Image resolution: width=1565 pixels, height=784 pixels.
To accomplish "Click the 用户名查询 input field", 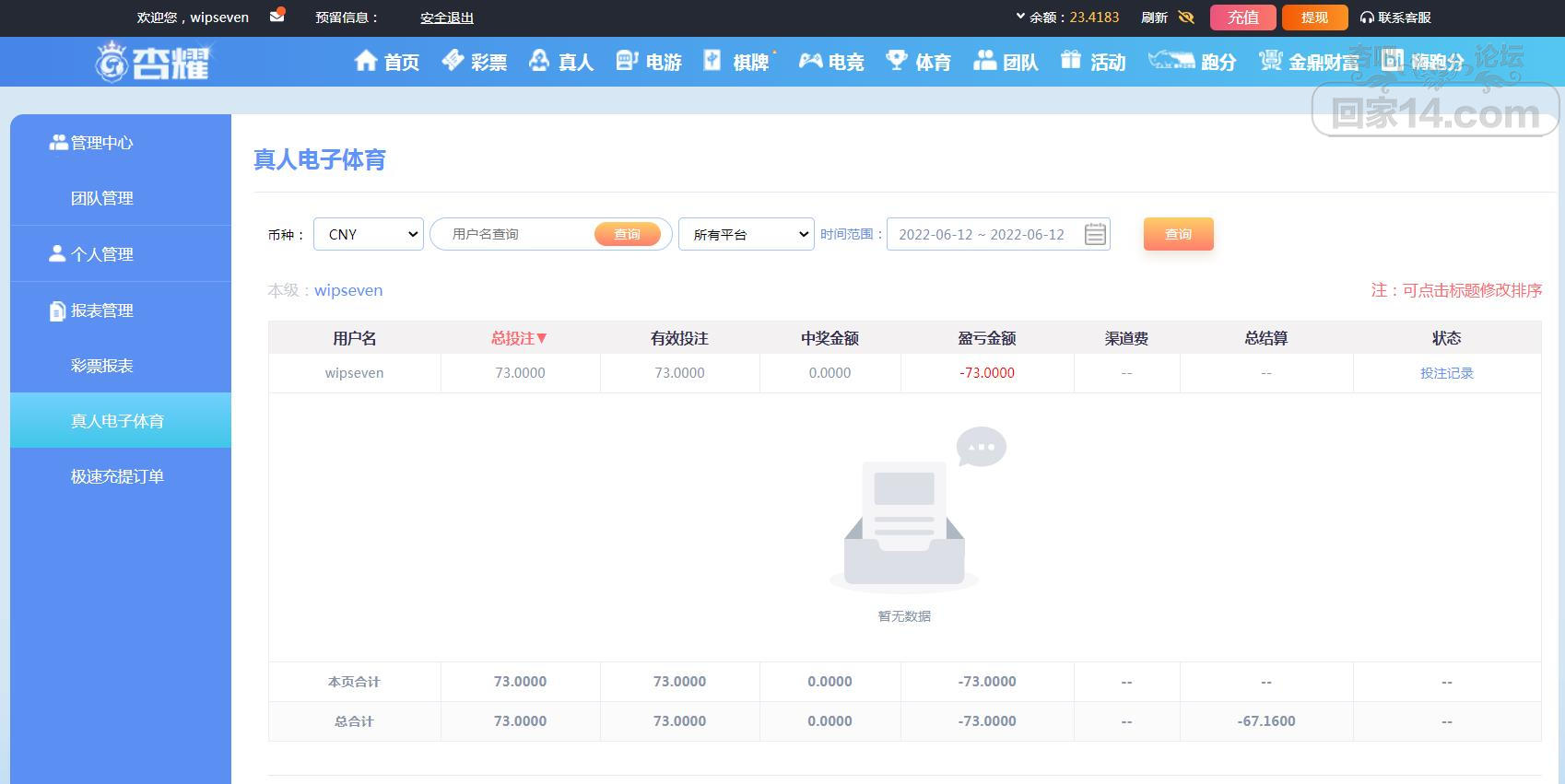I will [516, 234].
